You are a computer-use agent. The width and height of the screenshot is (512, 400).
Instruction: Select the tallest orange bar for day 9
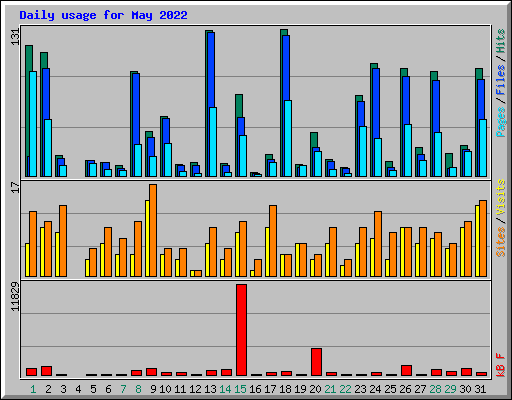[153, 230]
